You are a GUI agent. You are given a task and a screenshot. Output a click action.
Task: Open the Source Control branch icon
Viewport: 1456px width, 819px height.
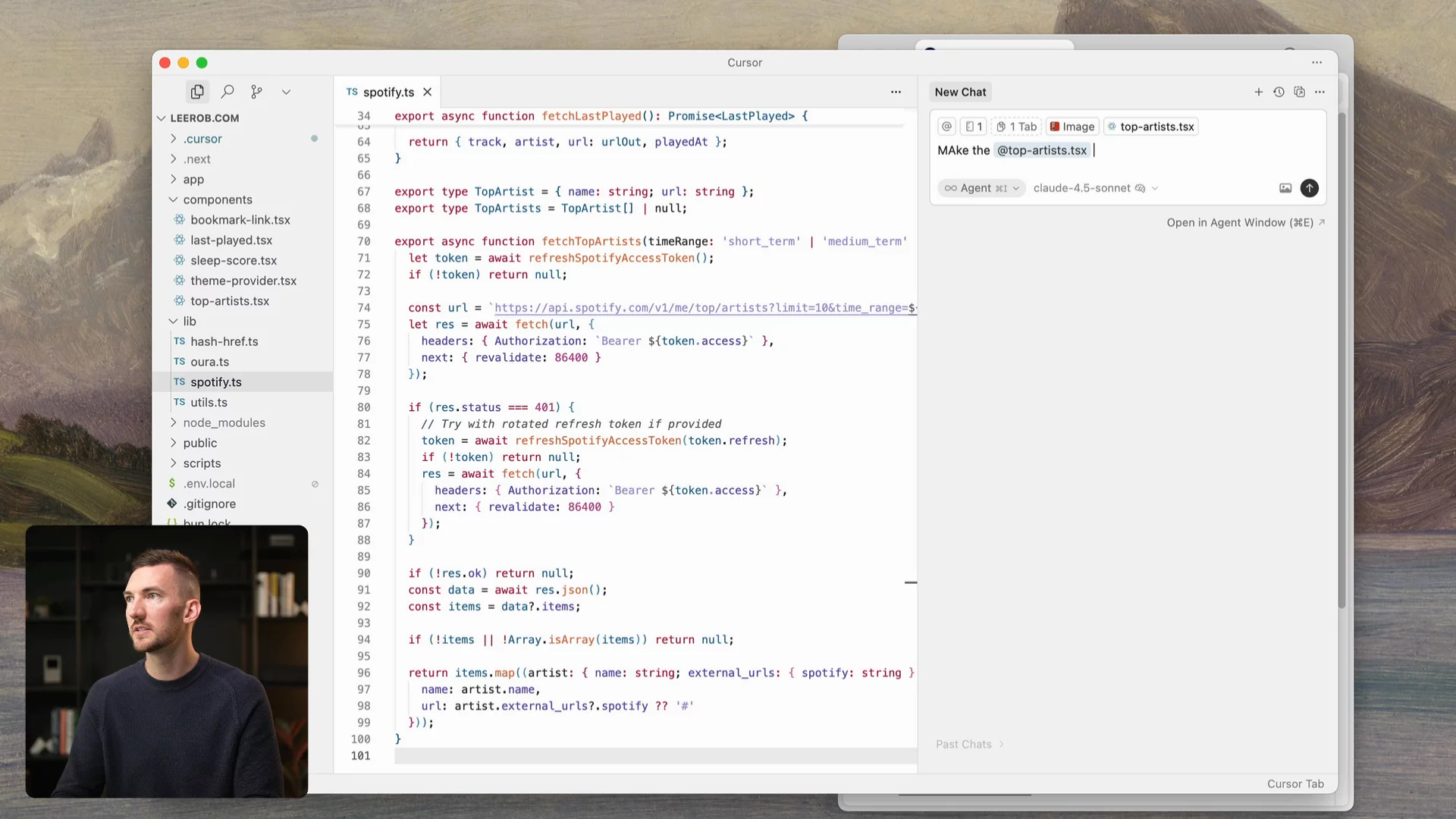[x=257, y=92]
